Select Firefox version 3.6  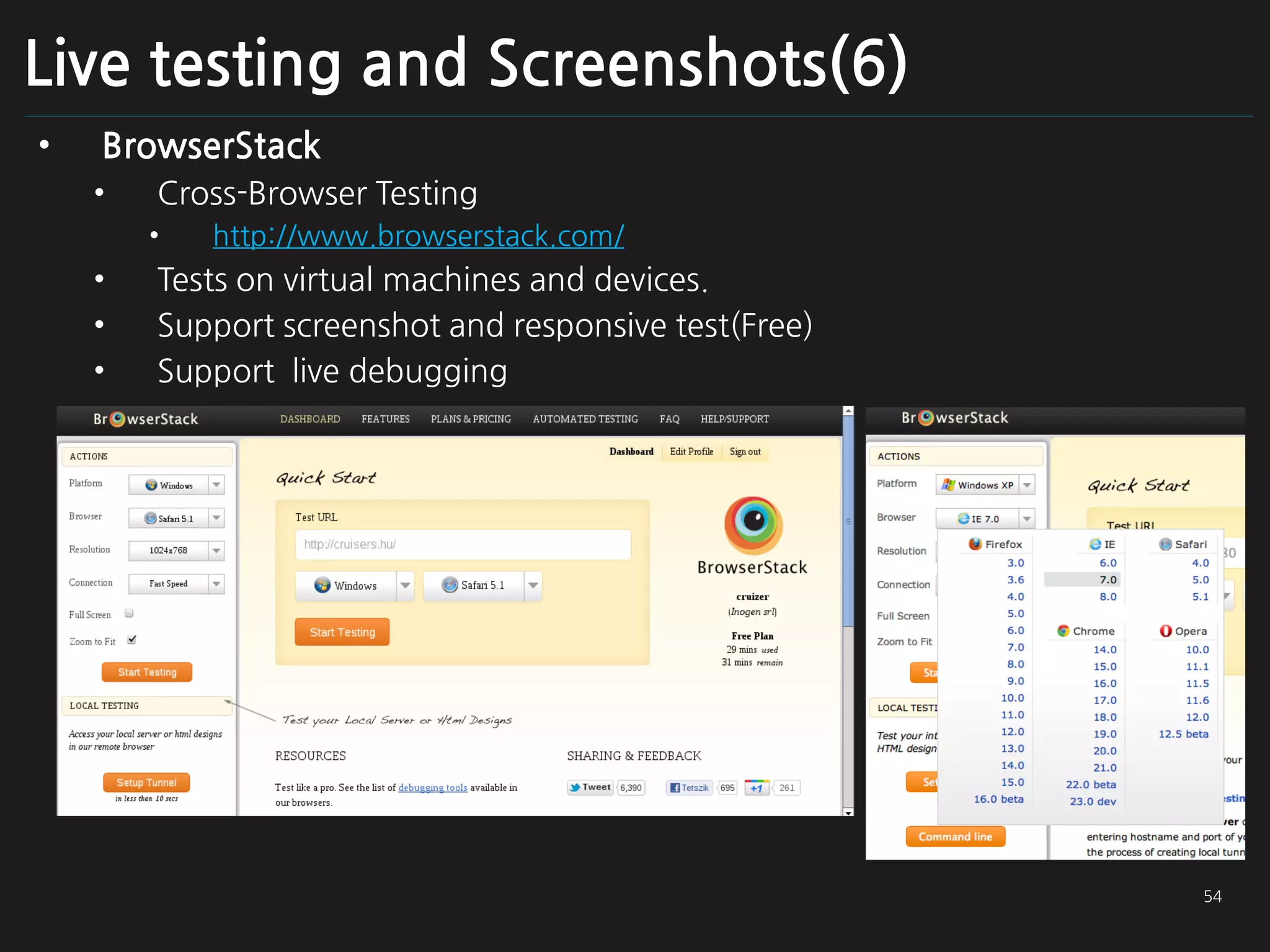(1015, 580)
